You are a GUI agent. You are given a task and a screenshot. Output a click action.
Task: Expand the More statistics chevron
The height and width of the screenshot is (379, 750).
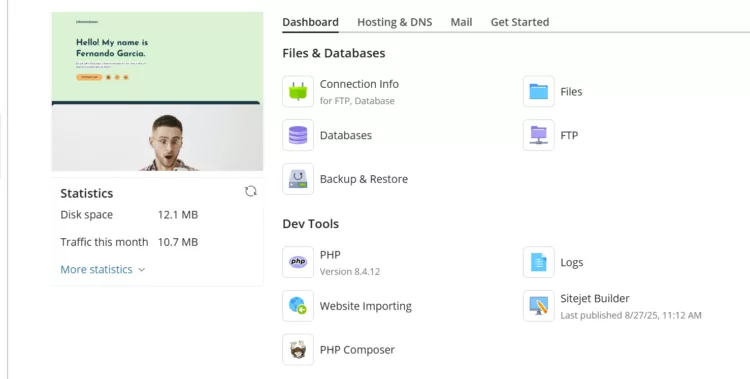coord(142,269)
